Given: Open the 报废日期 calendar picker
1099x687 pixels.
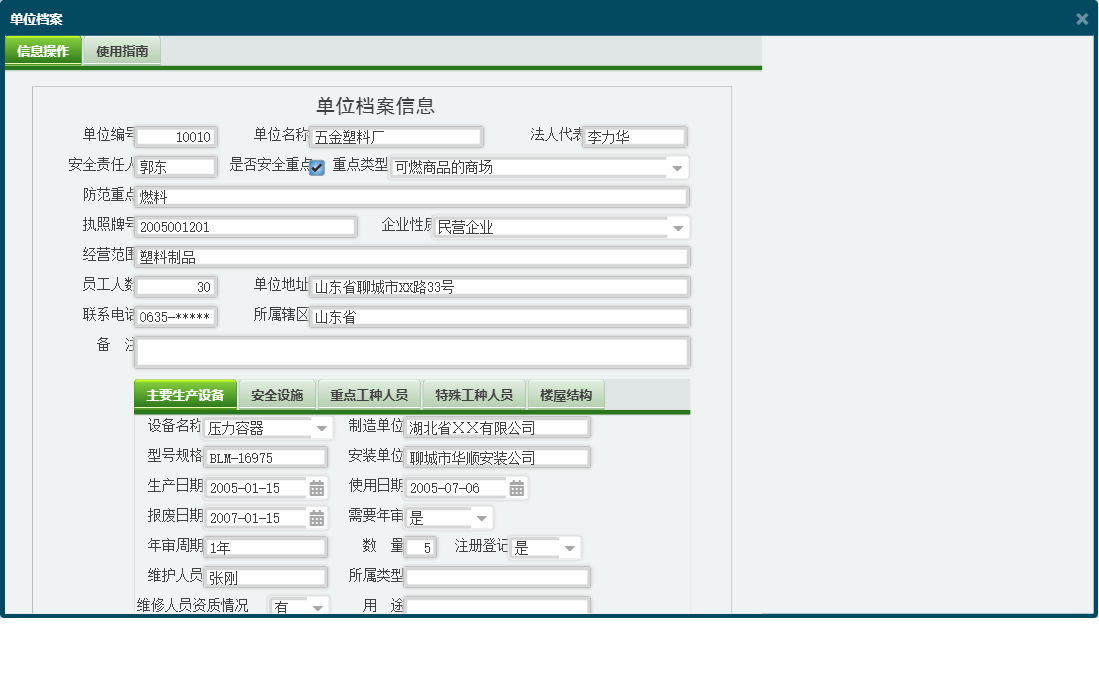Looking at the screenshot, I should pos(316,517).
